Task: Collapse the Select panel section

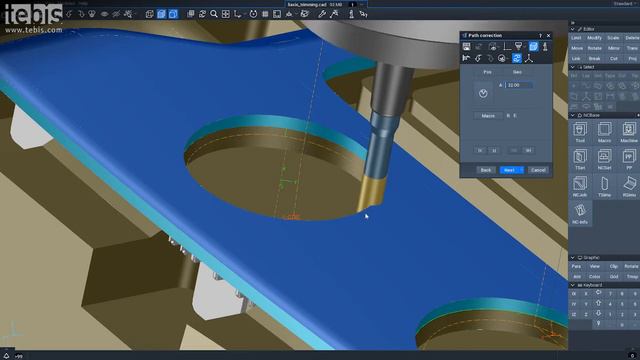Action: (572, 67)
